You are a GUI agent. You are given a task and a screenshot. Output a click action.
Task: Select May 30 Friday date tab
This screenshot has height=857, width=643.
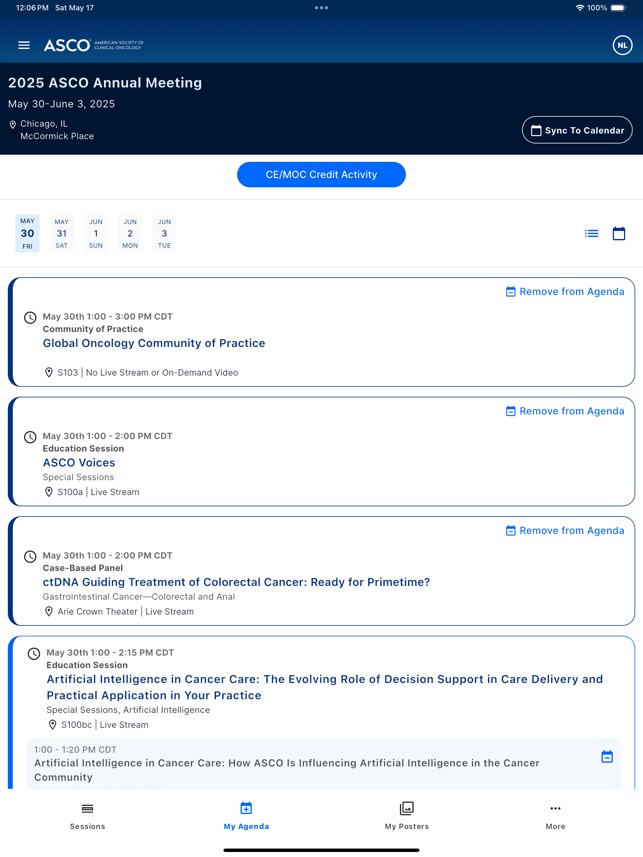(x=27, y=233)
